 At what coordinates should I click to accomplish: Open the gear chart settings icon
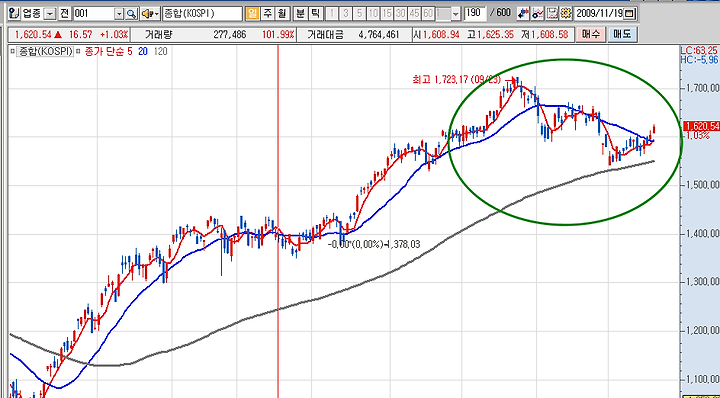click(x=566, y=14)
